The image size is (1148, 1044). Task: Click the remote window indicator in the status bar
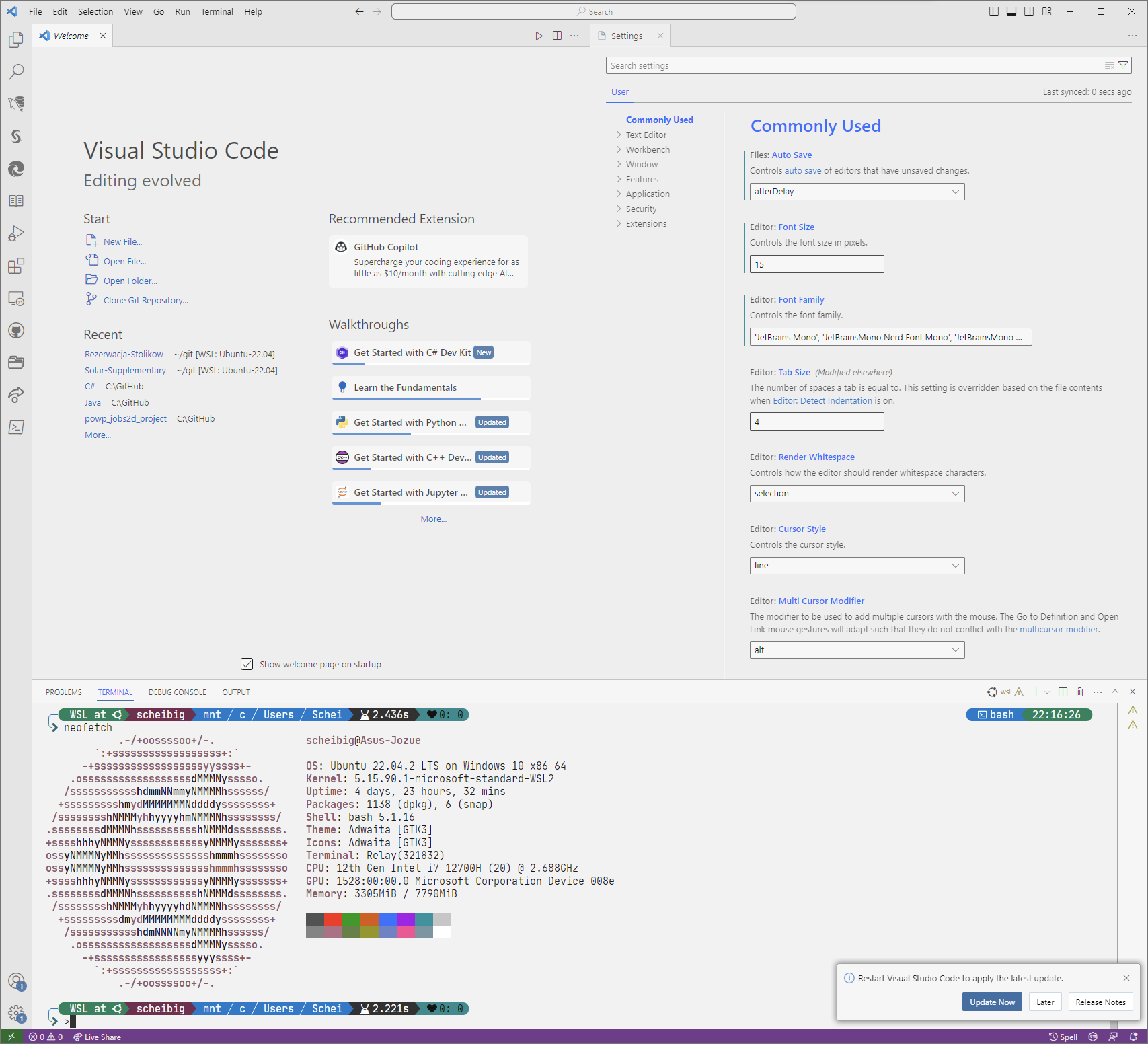[x=11, y=1037]
